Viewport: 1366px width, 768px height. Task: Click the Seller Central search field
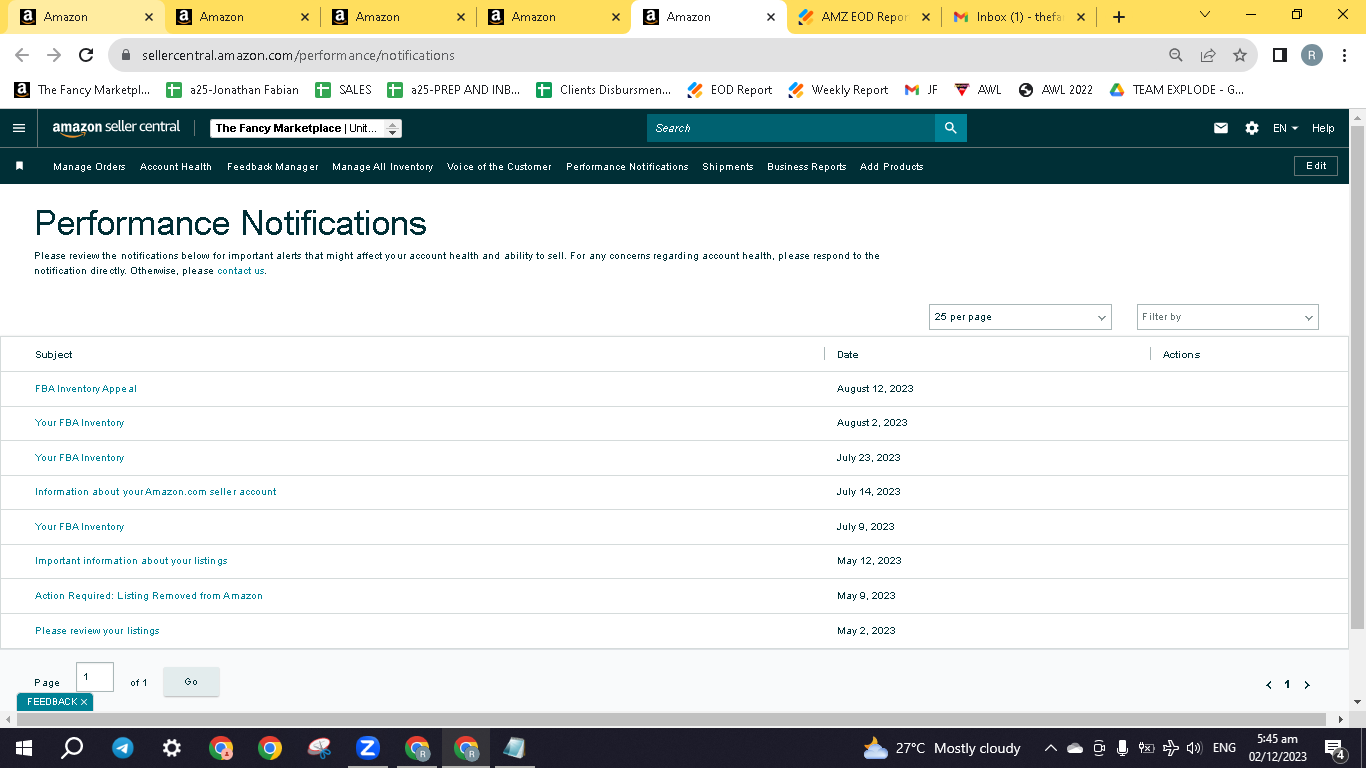click(791, 128)
